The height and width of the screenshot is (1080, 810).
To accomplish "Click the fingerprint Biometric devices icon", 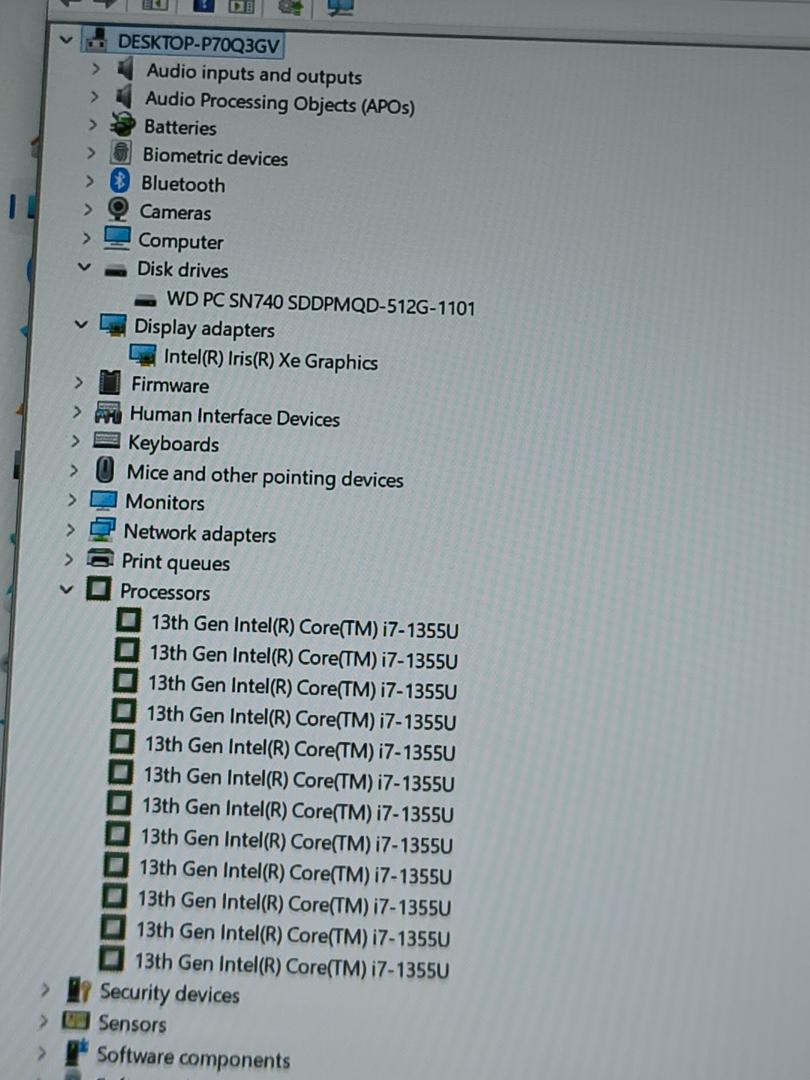I will pos(121,153).
